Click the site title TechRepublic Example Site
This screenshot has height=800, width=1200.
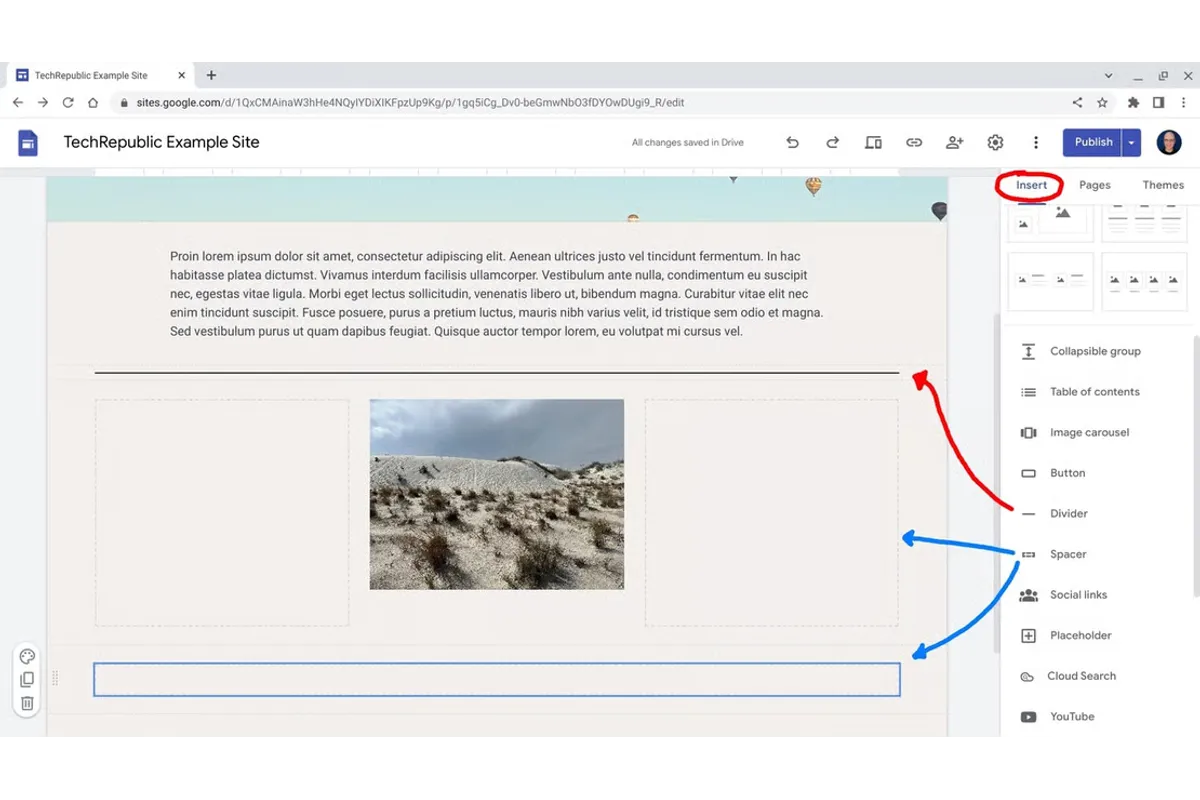point(161,142)
